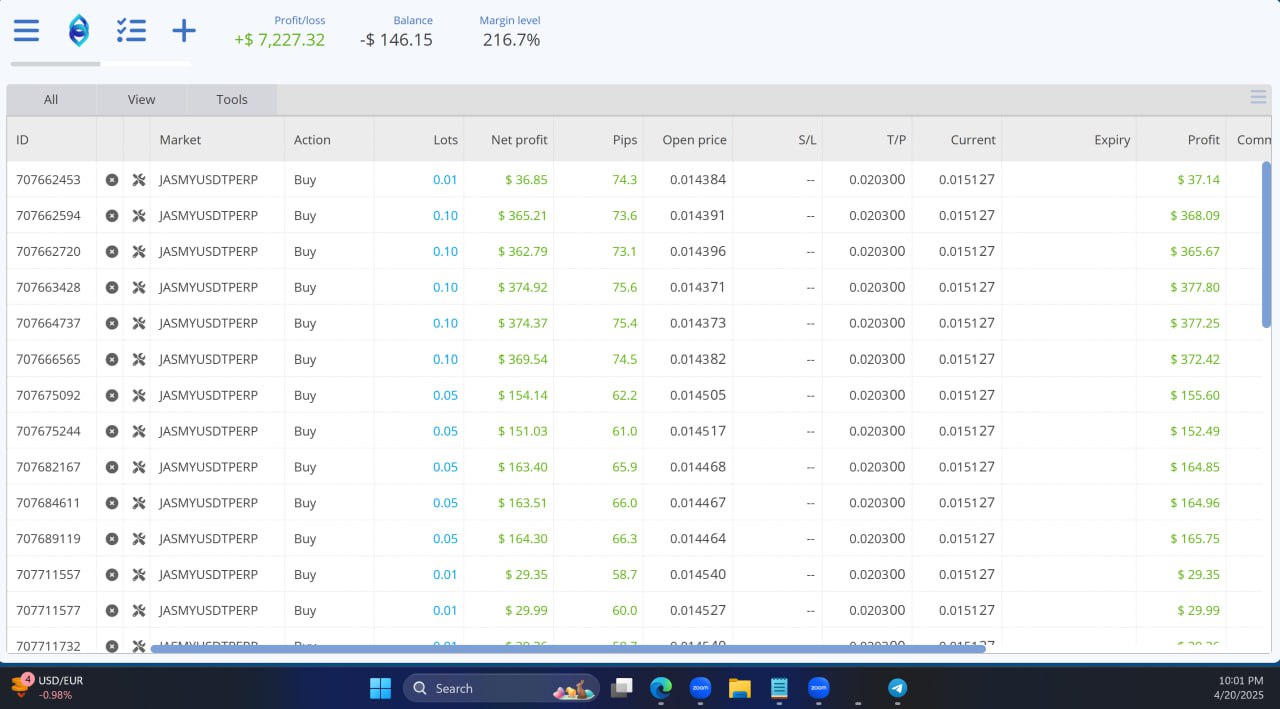Click the vertical scrollbar thumb

tap(1267, 245)
